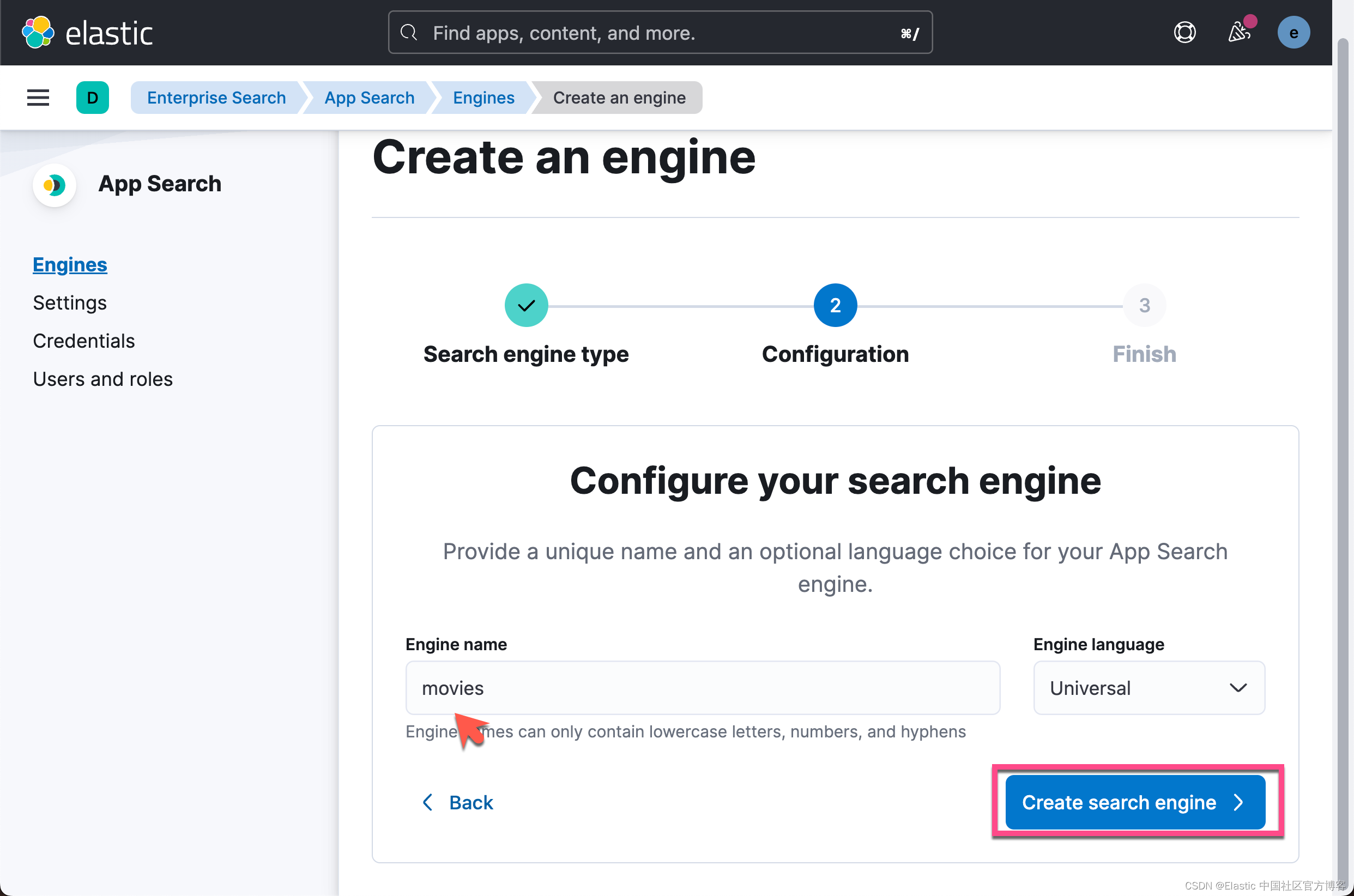This screenshot has height=896, width=1354.
Task: Click the App Search logo icon in sidebar
Action: coord(55,185)
